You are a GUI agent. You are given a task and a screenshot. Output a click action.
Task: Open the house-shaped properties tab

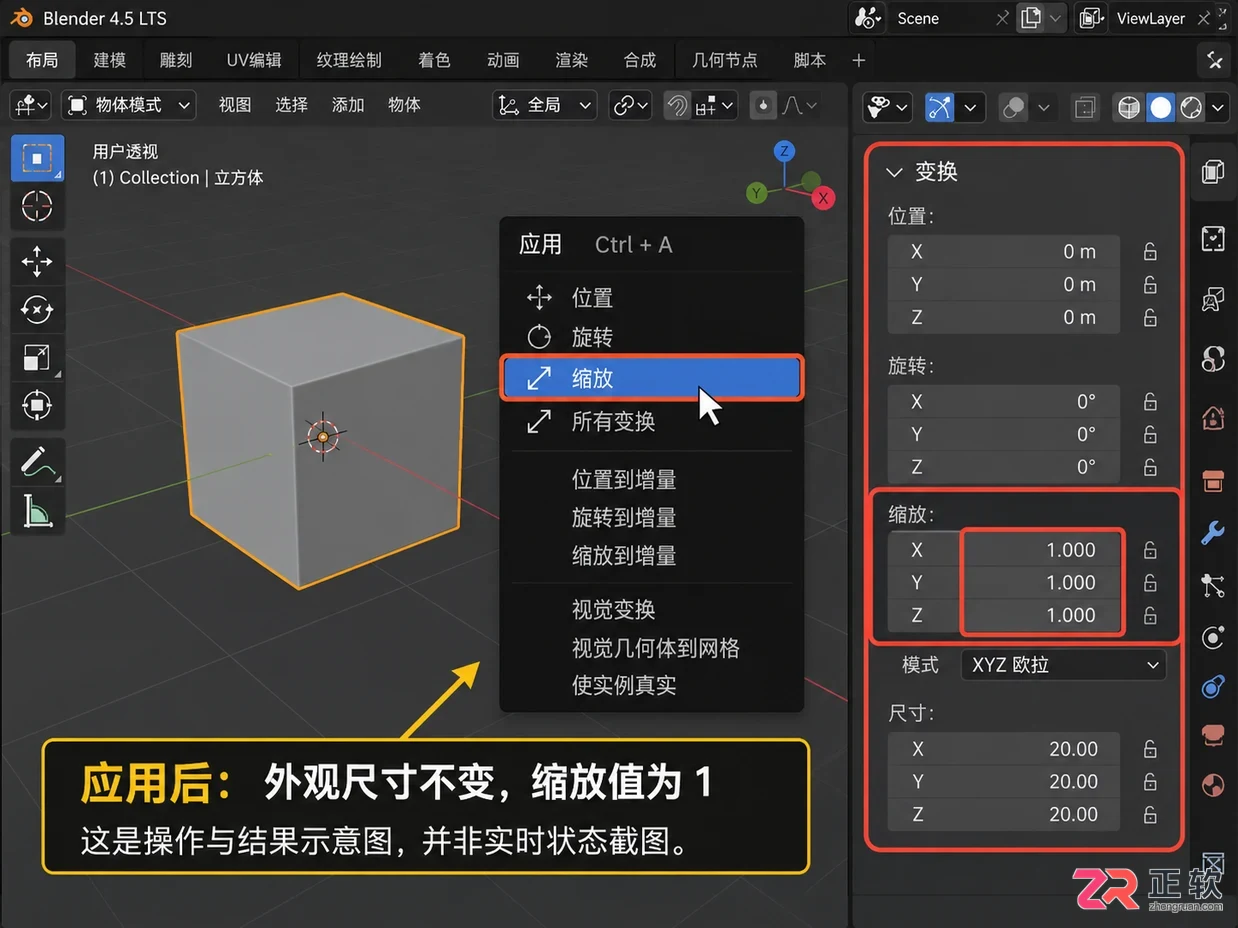tap(1213, 416)
